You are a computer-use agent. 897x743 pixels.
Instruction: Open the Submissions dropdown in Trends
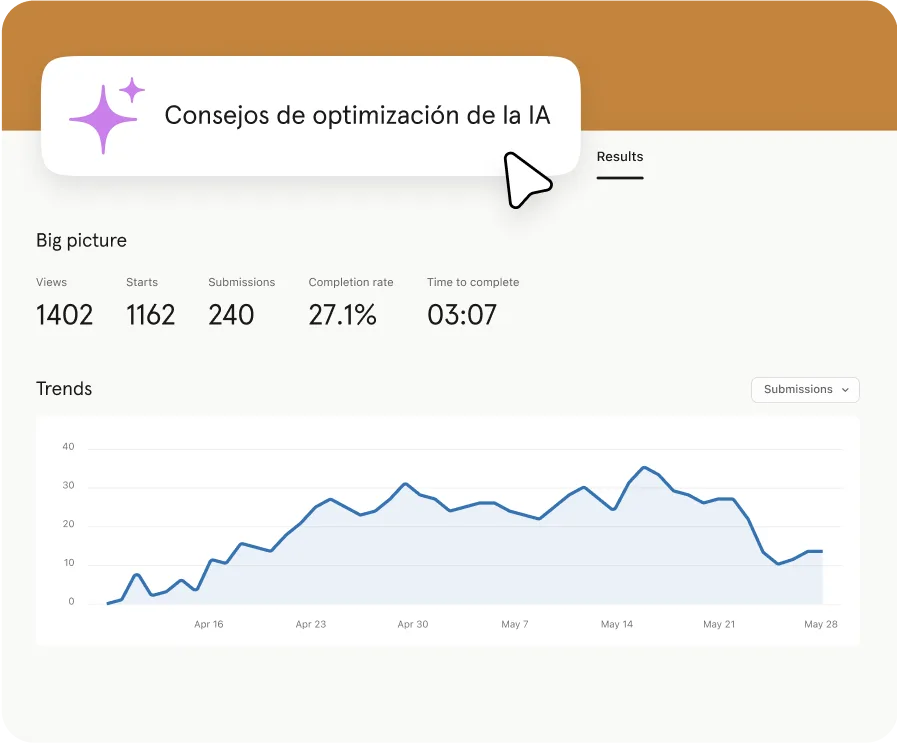[804, 389]
